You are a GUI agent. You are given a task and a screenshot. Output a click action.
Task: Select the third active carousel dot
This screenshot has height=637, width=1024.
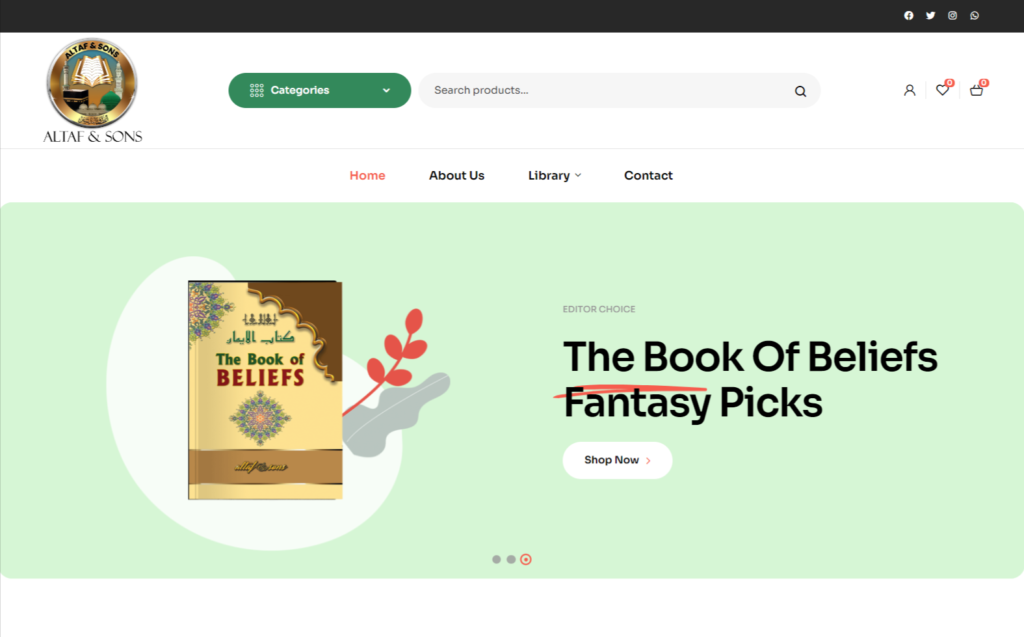526,559
